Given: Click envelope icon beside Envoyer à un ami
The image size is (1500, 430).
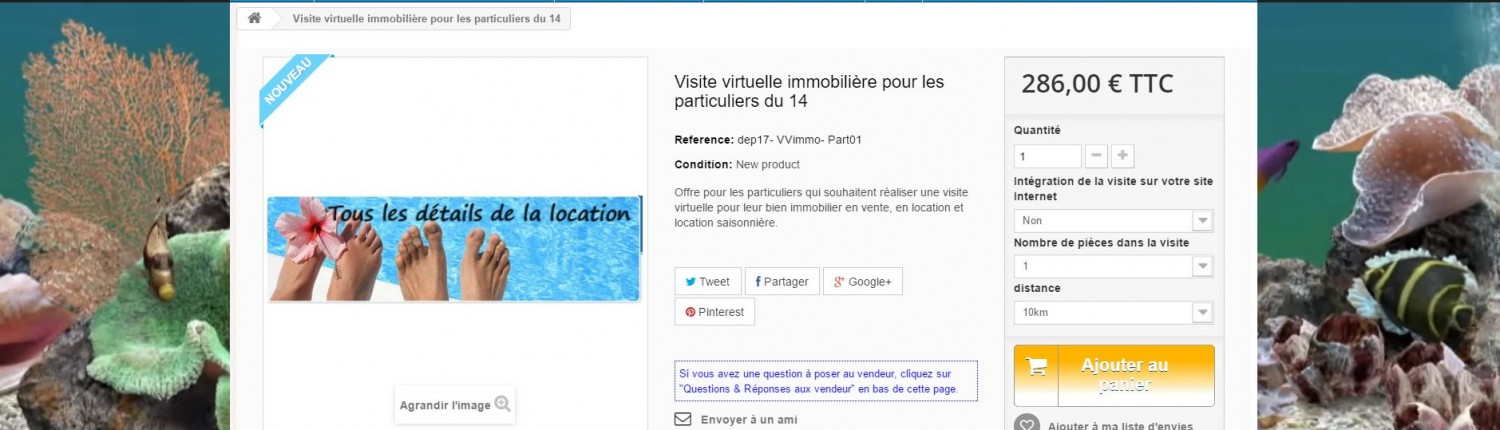Looking at the screenshot, I should pyautogui.click(x=683, y=420).
